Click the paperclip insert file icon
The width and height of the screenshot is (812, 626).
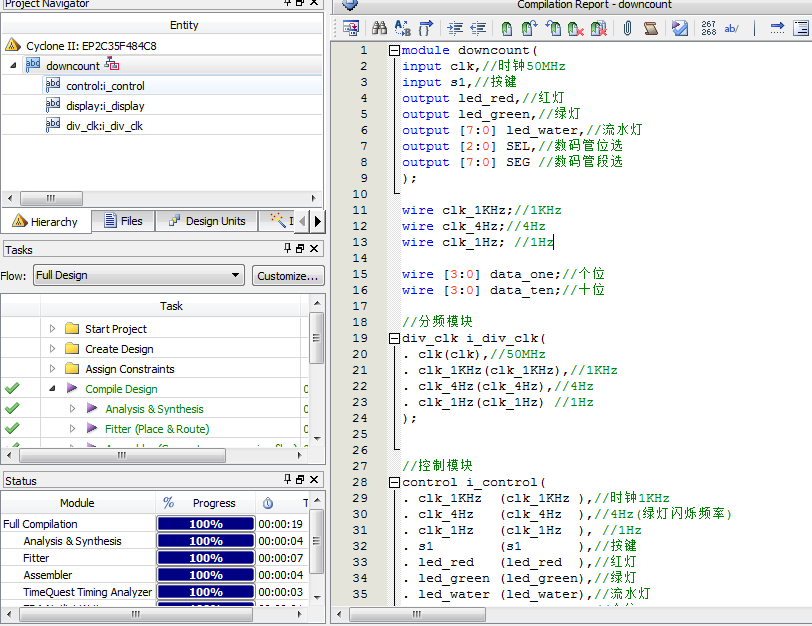click(627, 28)
